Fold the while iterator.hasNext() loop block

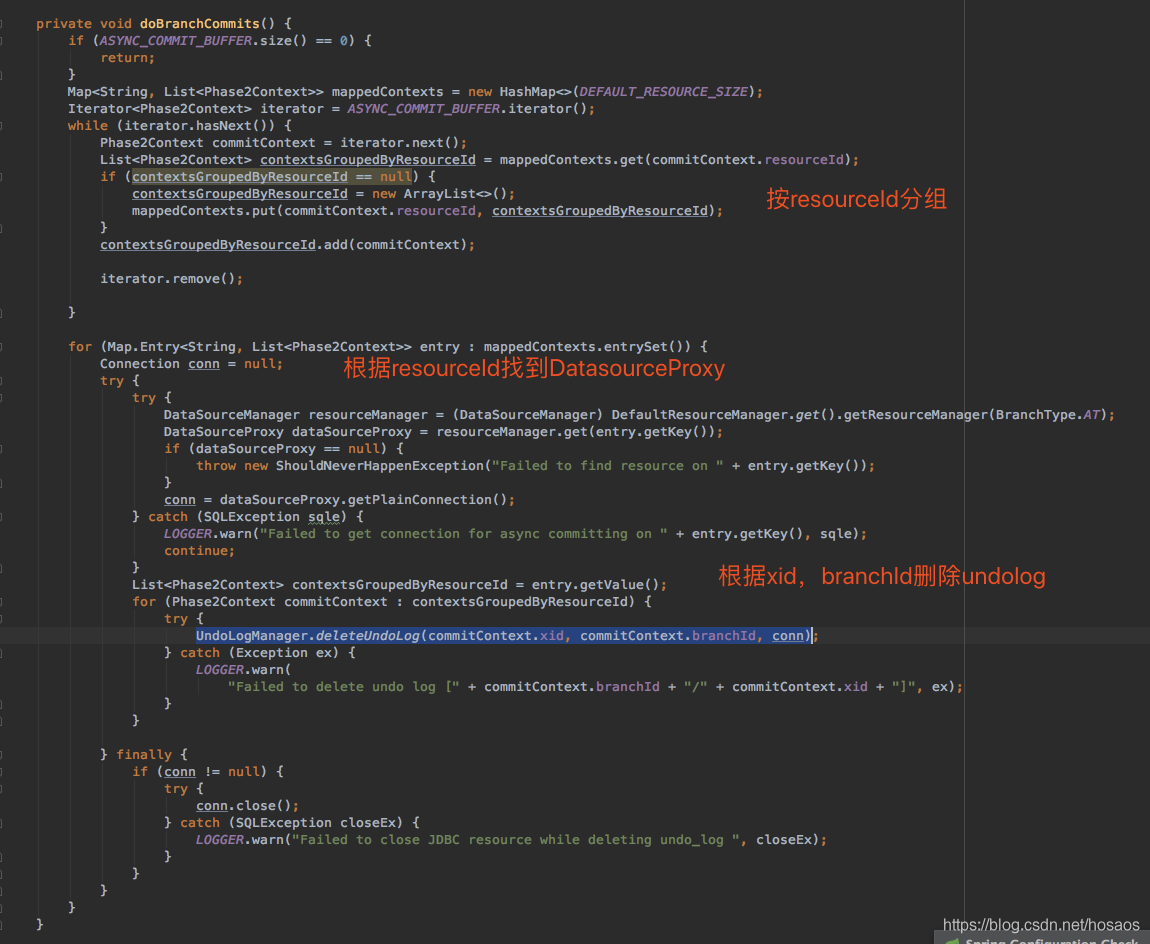pos(3,125)
